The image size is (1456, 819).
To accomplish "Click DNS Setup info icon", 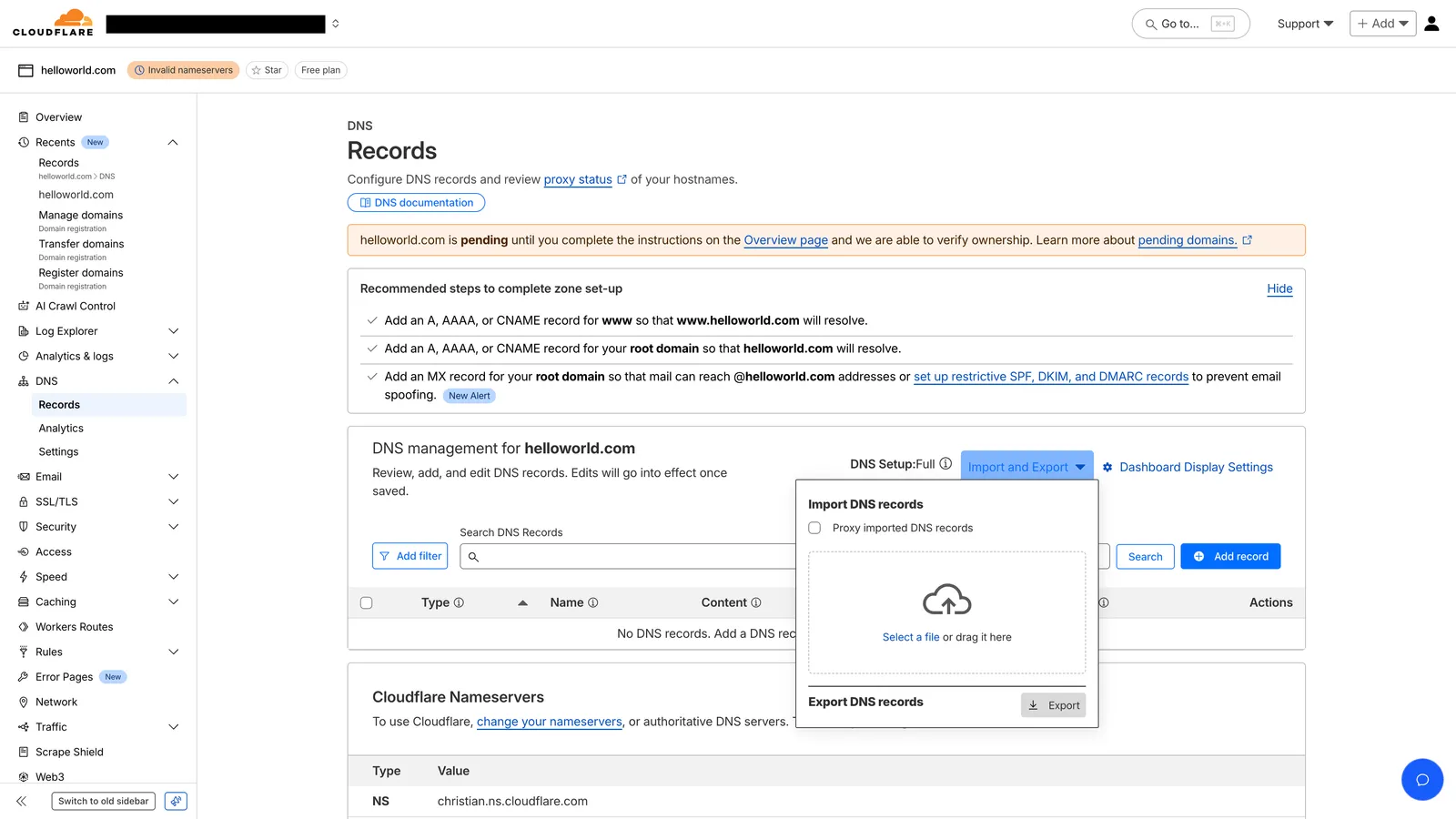I will click(x=945, y=464).
